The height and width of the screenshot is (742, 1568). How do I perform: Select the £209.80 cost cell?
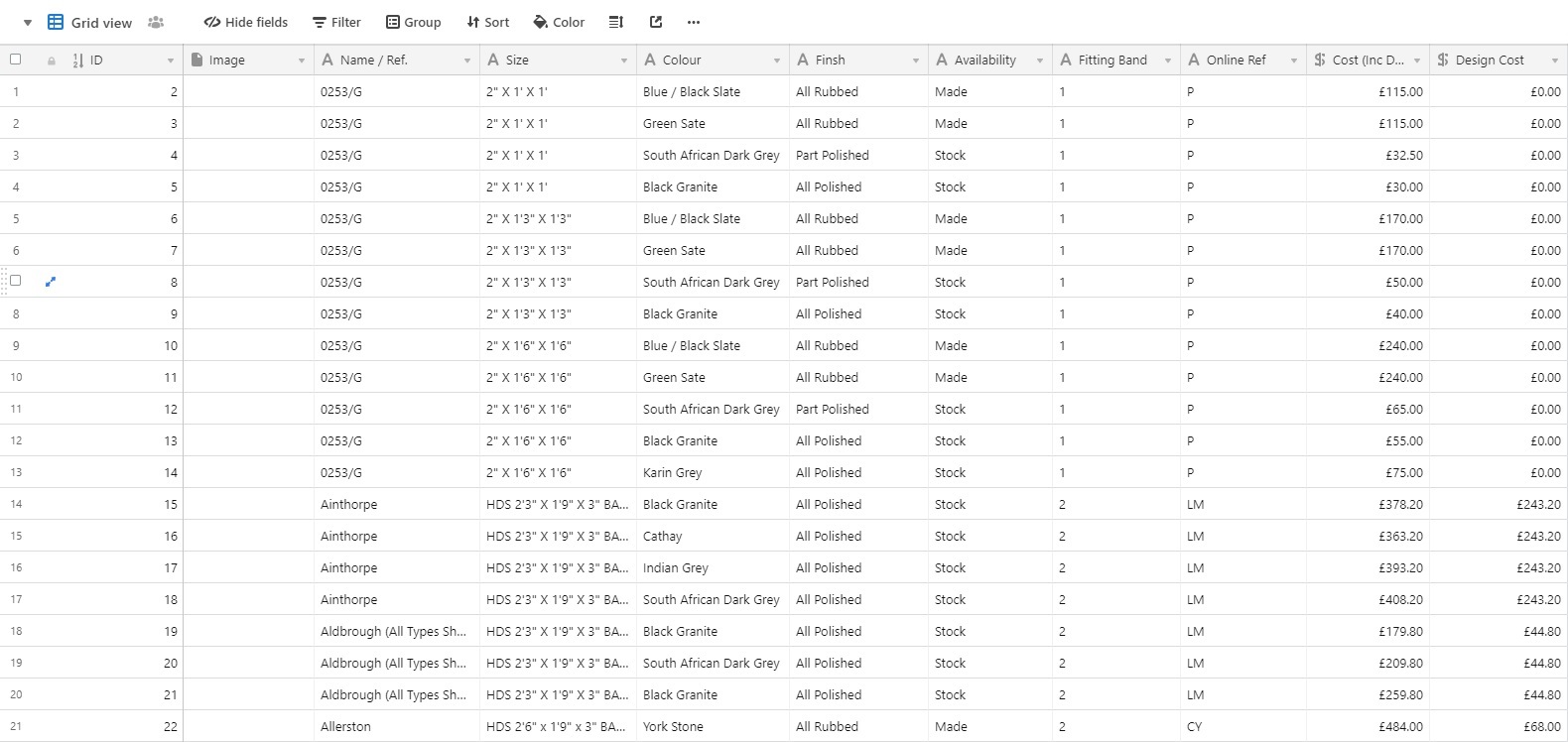coord(1368,663)
